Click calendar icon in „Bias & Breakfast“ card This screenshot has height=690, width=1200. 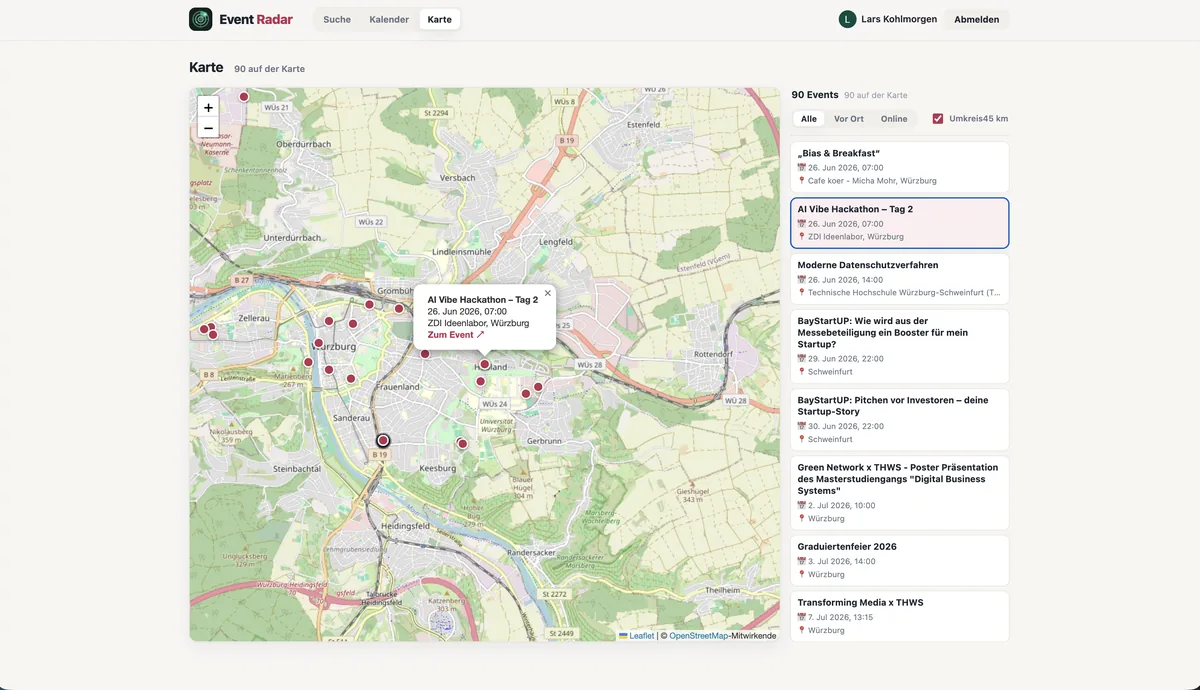point(802,168)
